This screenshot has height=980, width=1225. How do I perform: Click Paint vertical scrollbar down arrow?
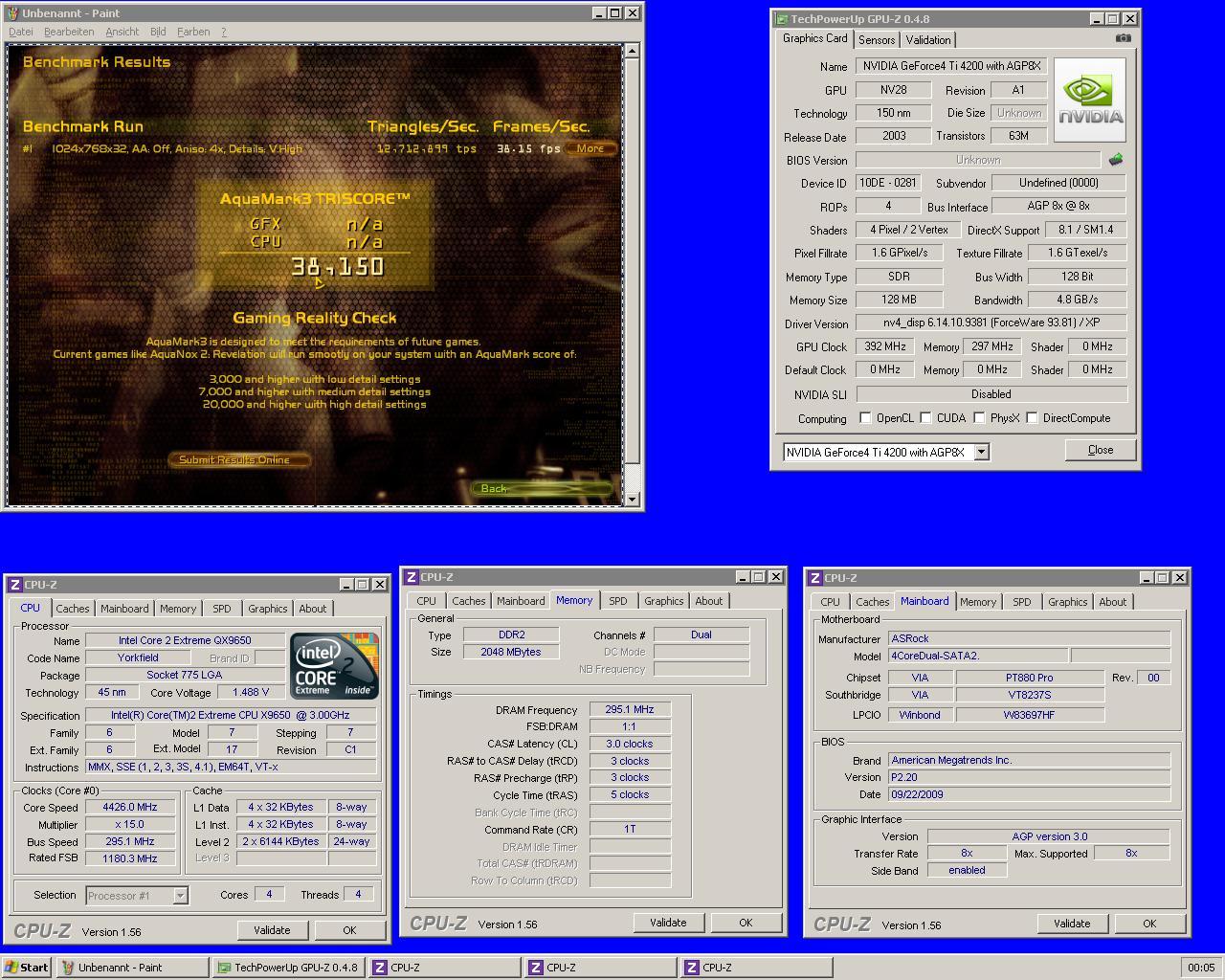[x=632, y=499]
